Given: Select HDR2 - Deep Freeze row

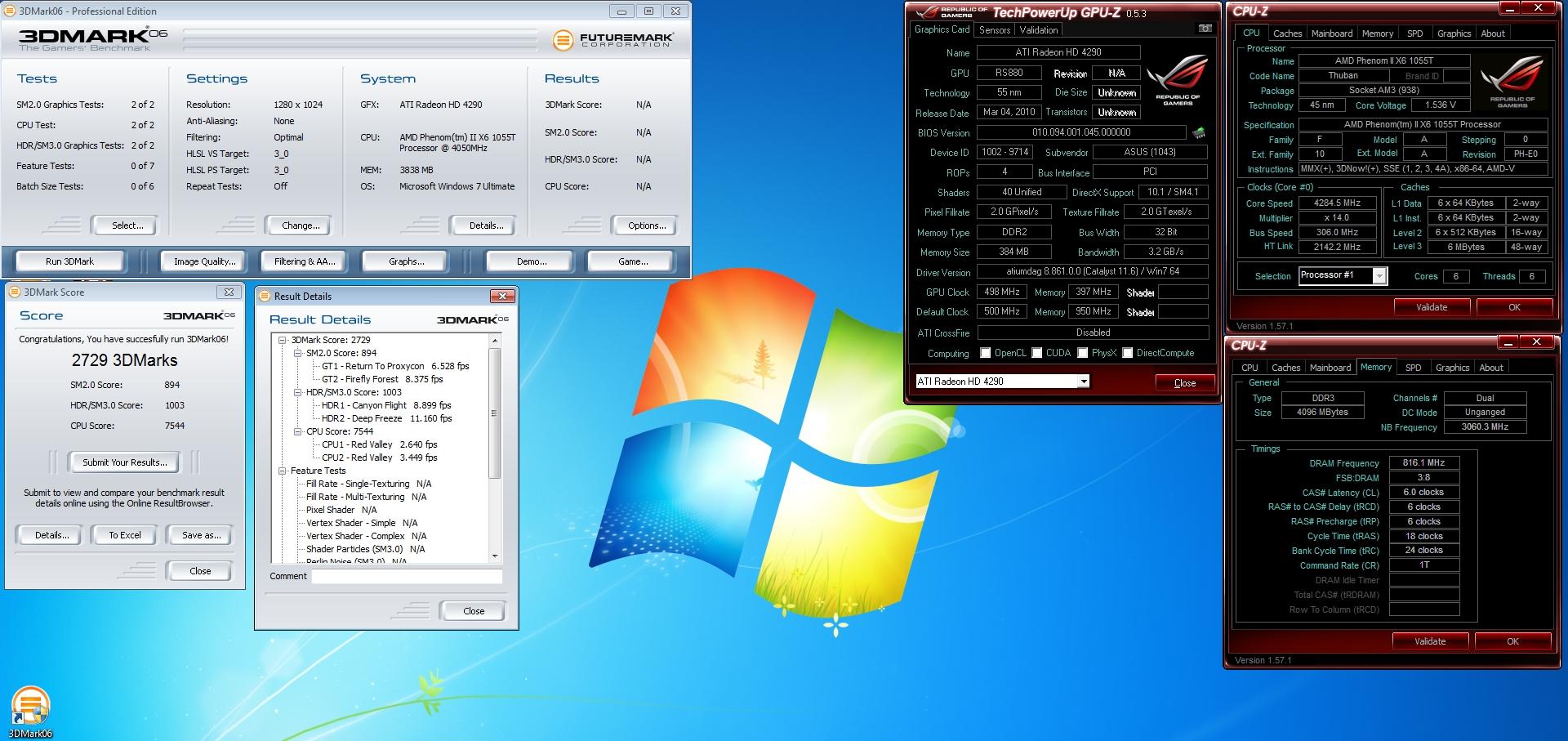Looking at the screenshot, I should point(386,418).
